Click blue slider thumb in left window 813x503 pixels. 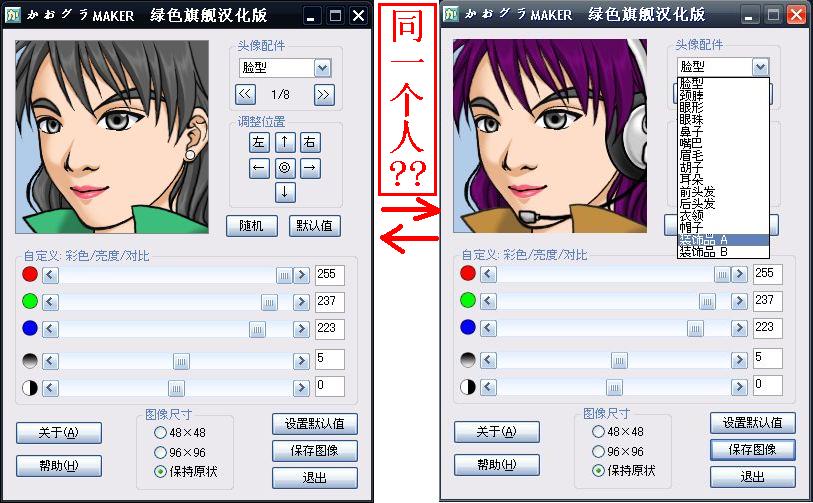(x=257, y=329)
